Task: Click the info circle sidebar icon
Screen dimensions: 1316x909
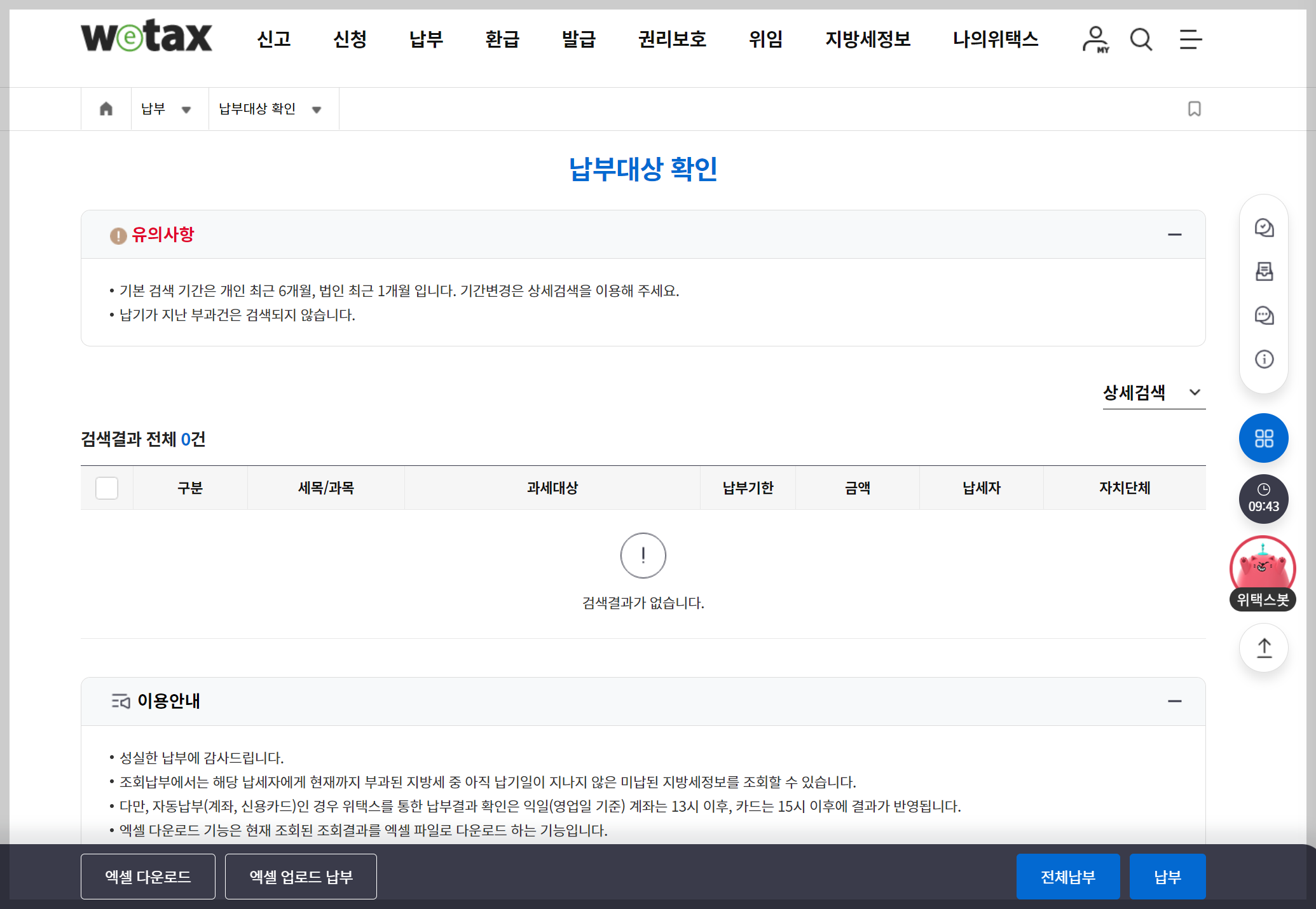Action: coord(1264,359)
